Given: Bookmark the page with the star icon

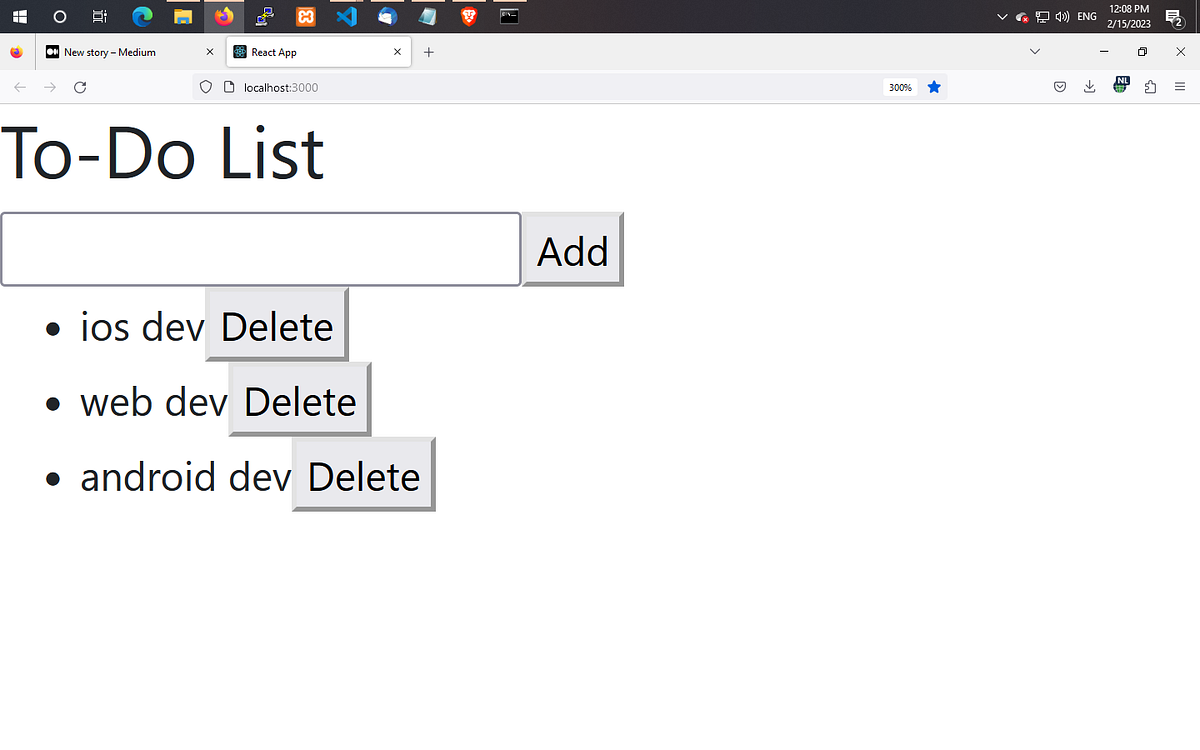Looking at the screenshot, I should (934, 87).
